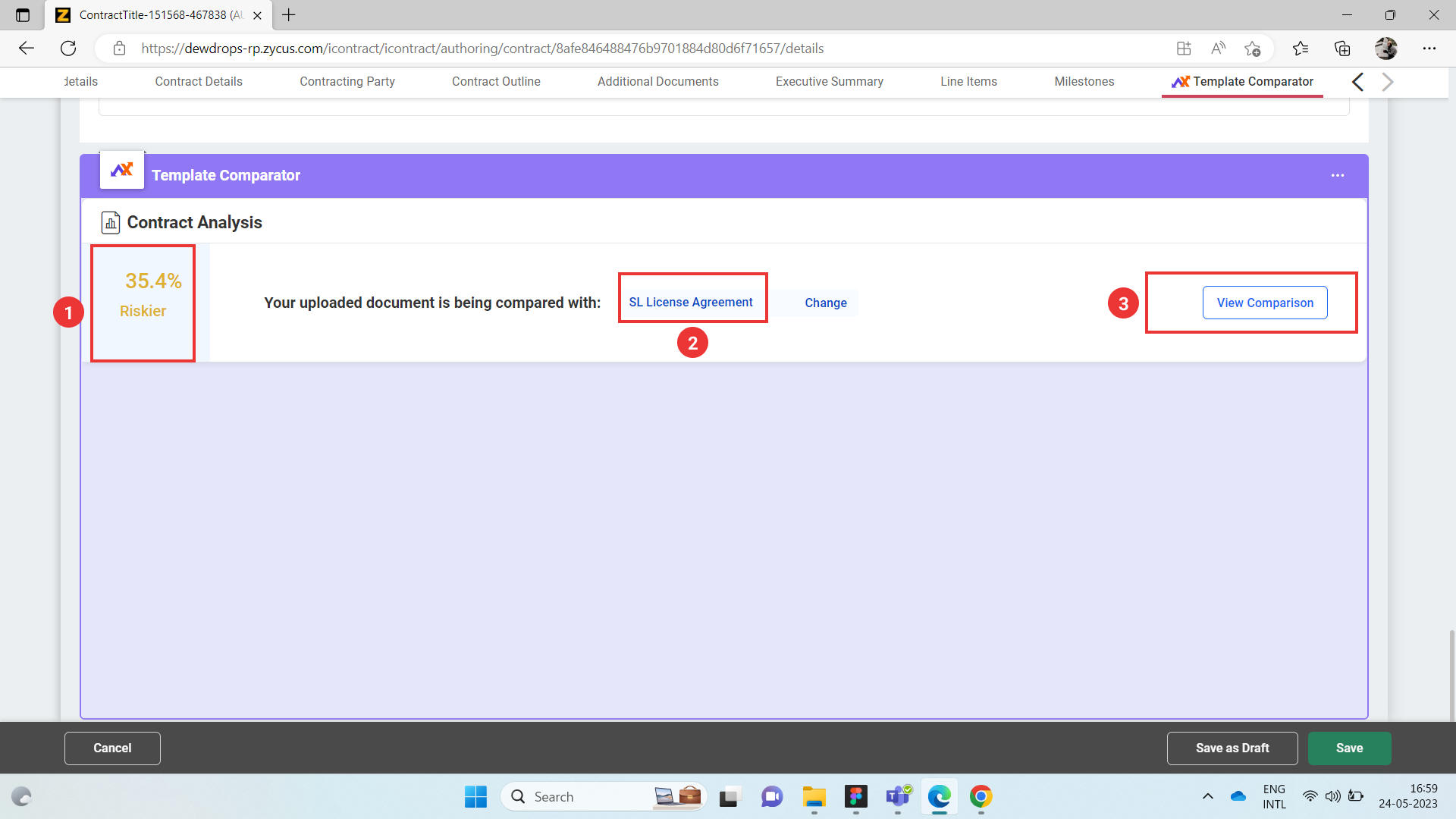This screenshot has width=1456, height=819.
Task: Click the Read Aloud icon in address bar
Action: (x=1218, y=49)
